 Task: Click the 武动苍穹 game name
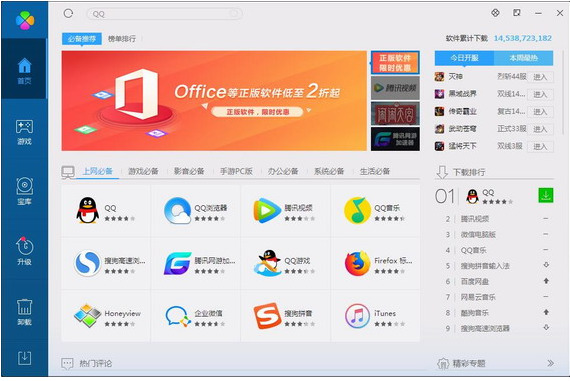coord(462,129)
